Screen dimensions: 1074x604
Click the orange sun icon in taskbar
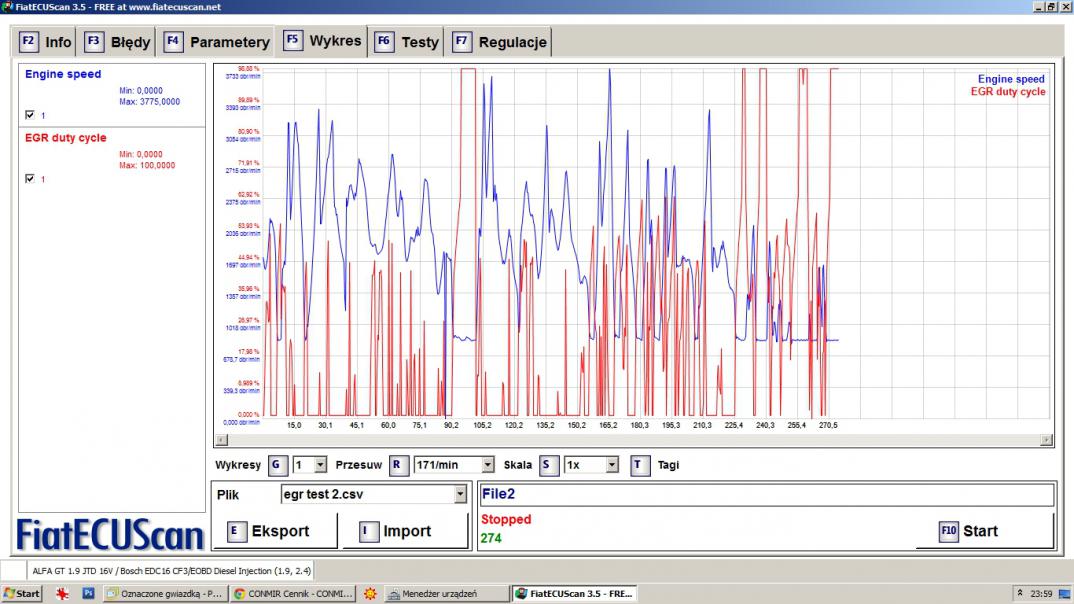click(x=371, y=593)
